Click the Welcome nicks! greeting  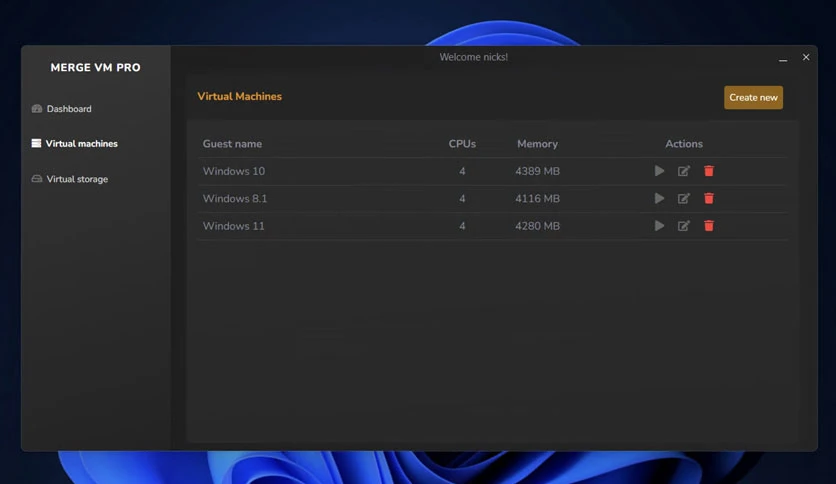473,57
